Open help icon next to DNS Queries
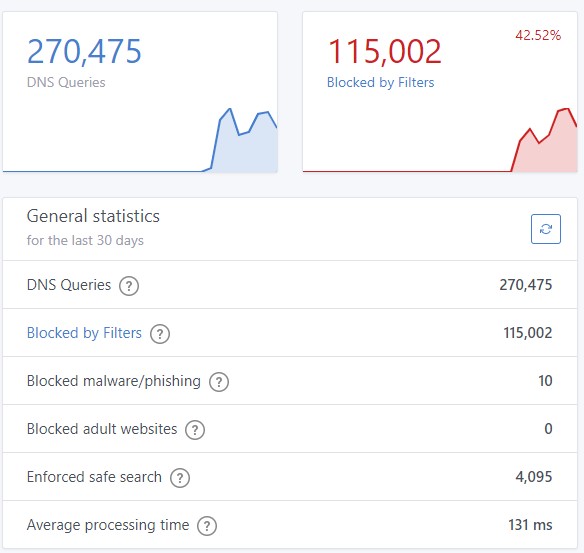Viewport: 584px width, 553px height. [129, 286]
